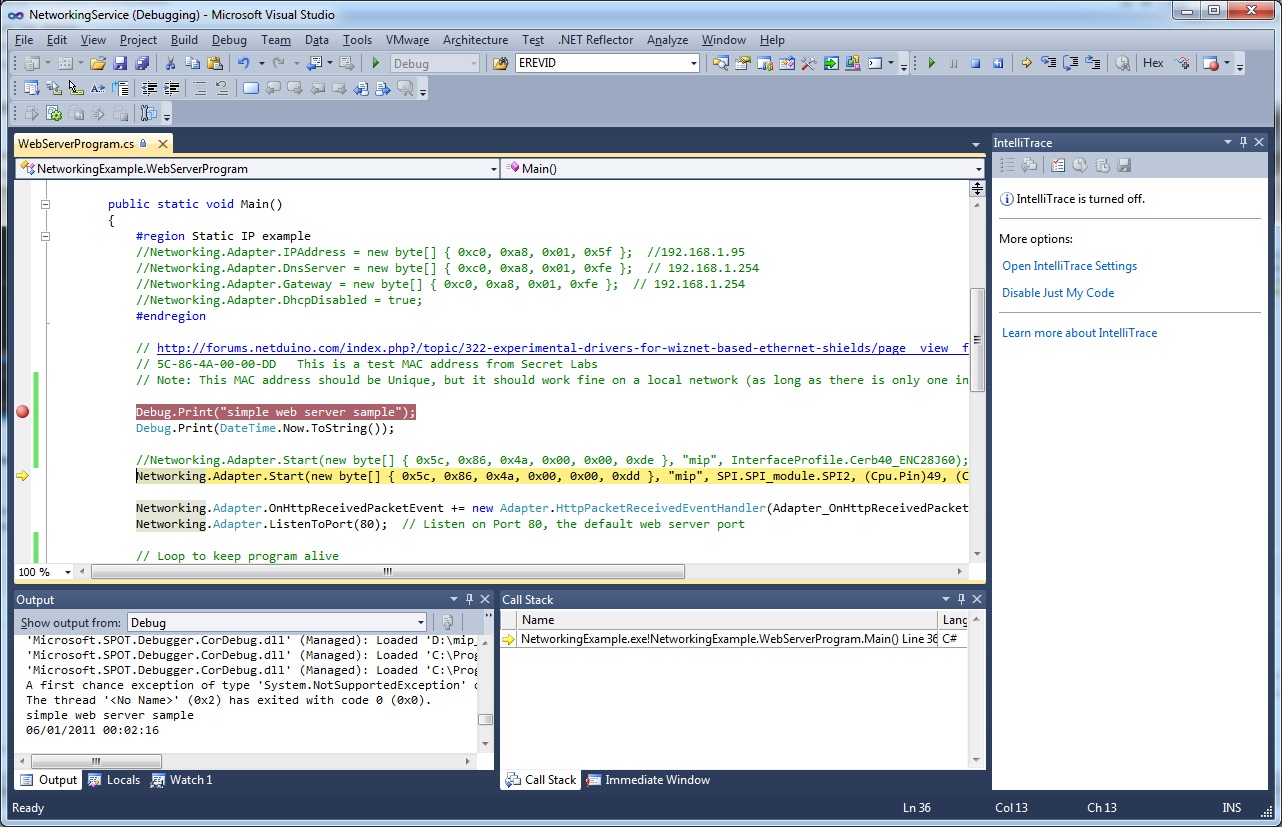Viewport: 1282px width, 827px height.
Task: Toggle Hex display in debug toolbar
Action: (x=1153, y=63)
